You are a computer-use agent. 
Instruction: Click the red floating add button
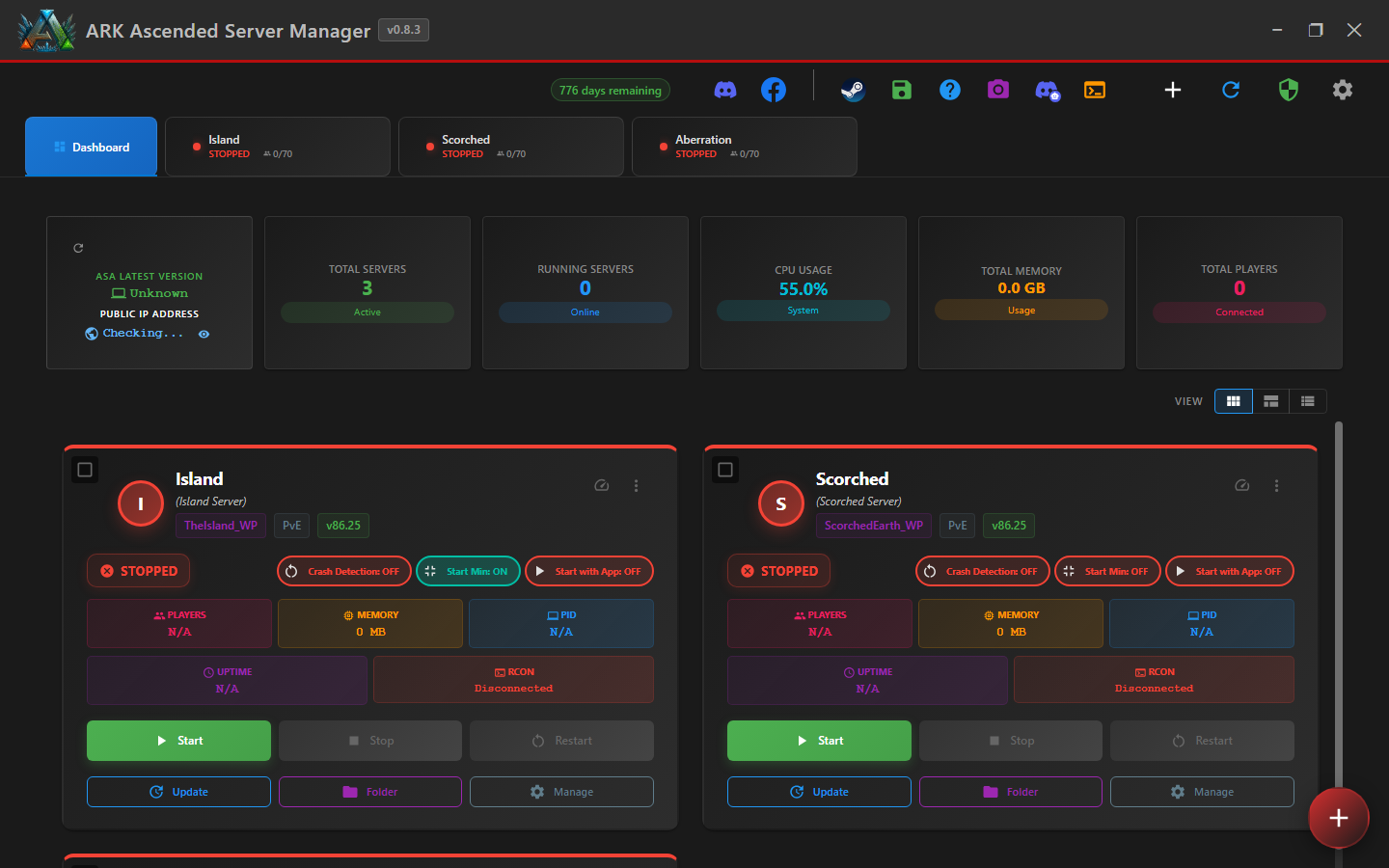click(1339, 818)
